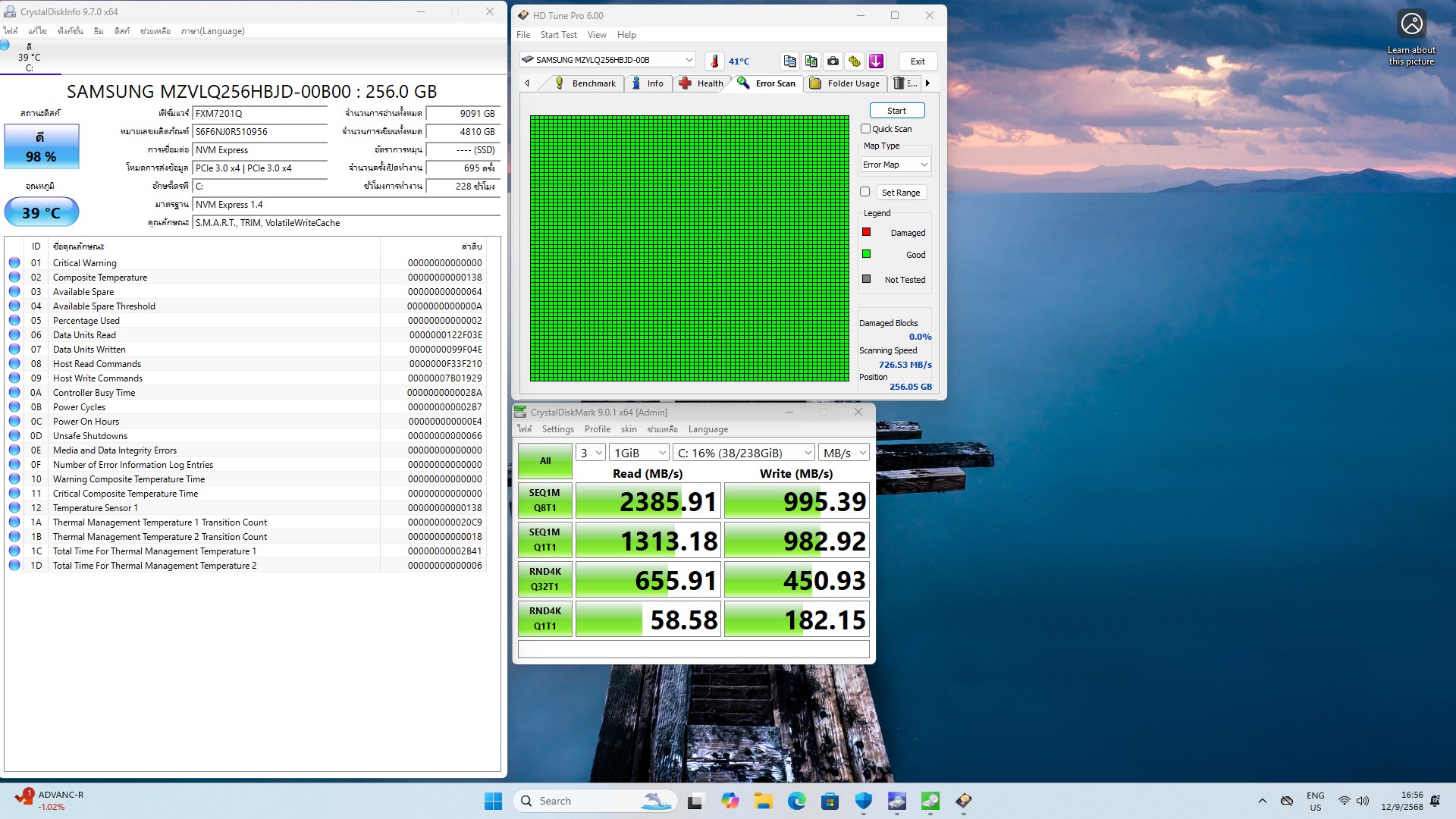Viewport: 1456px width, 819px height.
Task: Click the Wi-Fi network tray icon
Action: [1344, 801]
